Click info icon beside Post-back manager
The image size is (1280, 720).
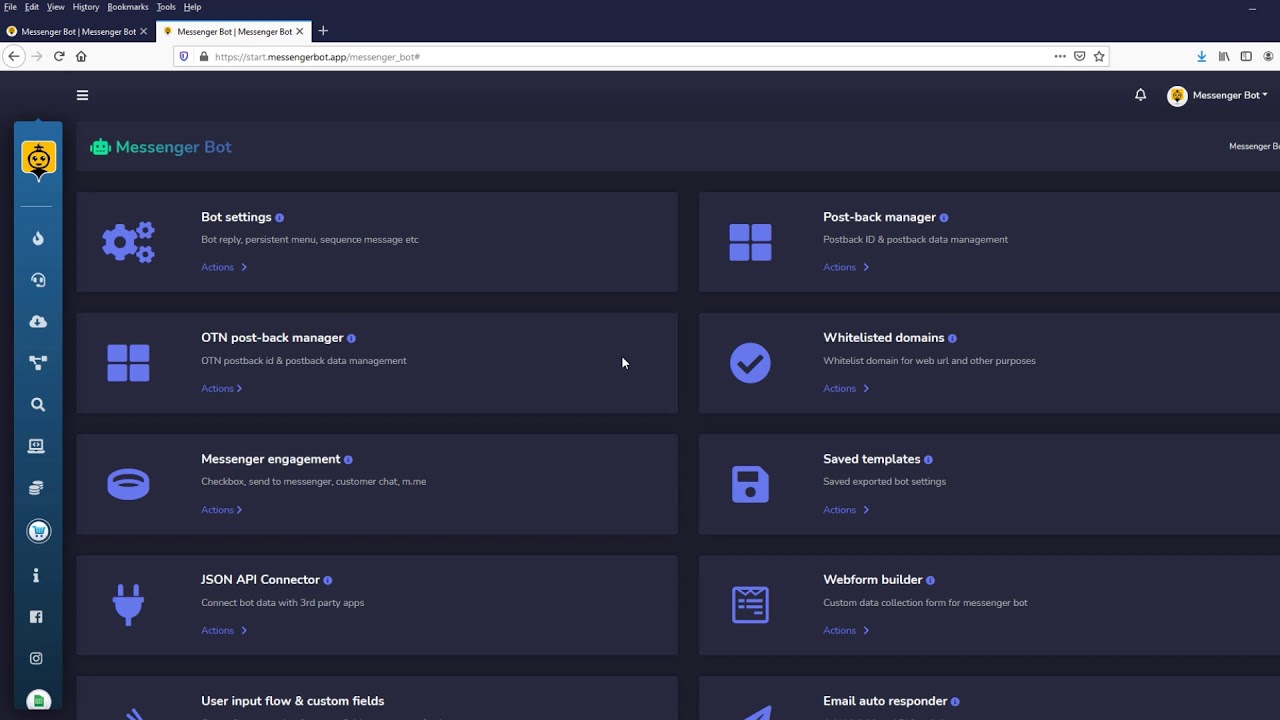(x=943, y=218)
